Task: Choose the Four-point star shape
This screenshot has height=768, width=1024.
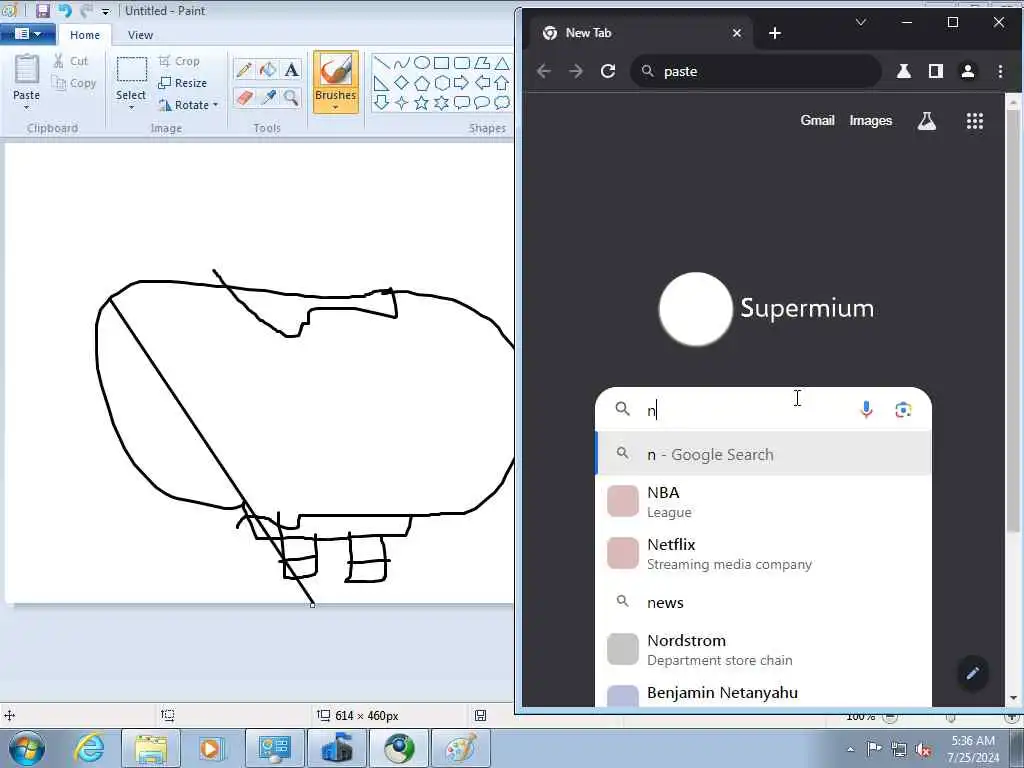Action: click(x=402, y=103)
